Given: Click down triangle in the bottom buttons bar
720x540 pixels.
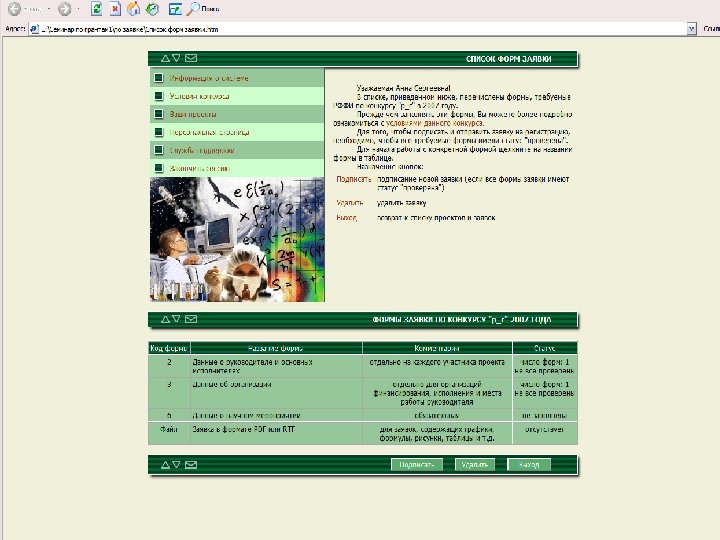Looking at the screenshot, I should click(176, 465).
